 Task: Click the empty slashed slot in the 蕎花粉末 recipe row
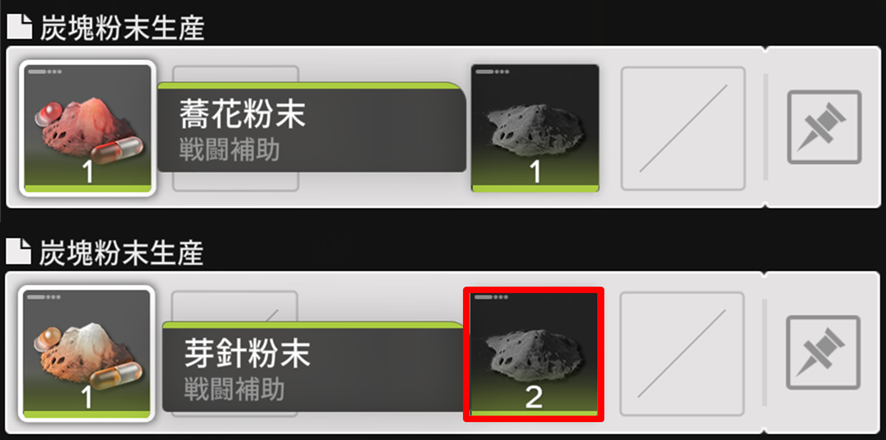[x=683, y=128]
